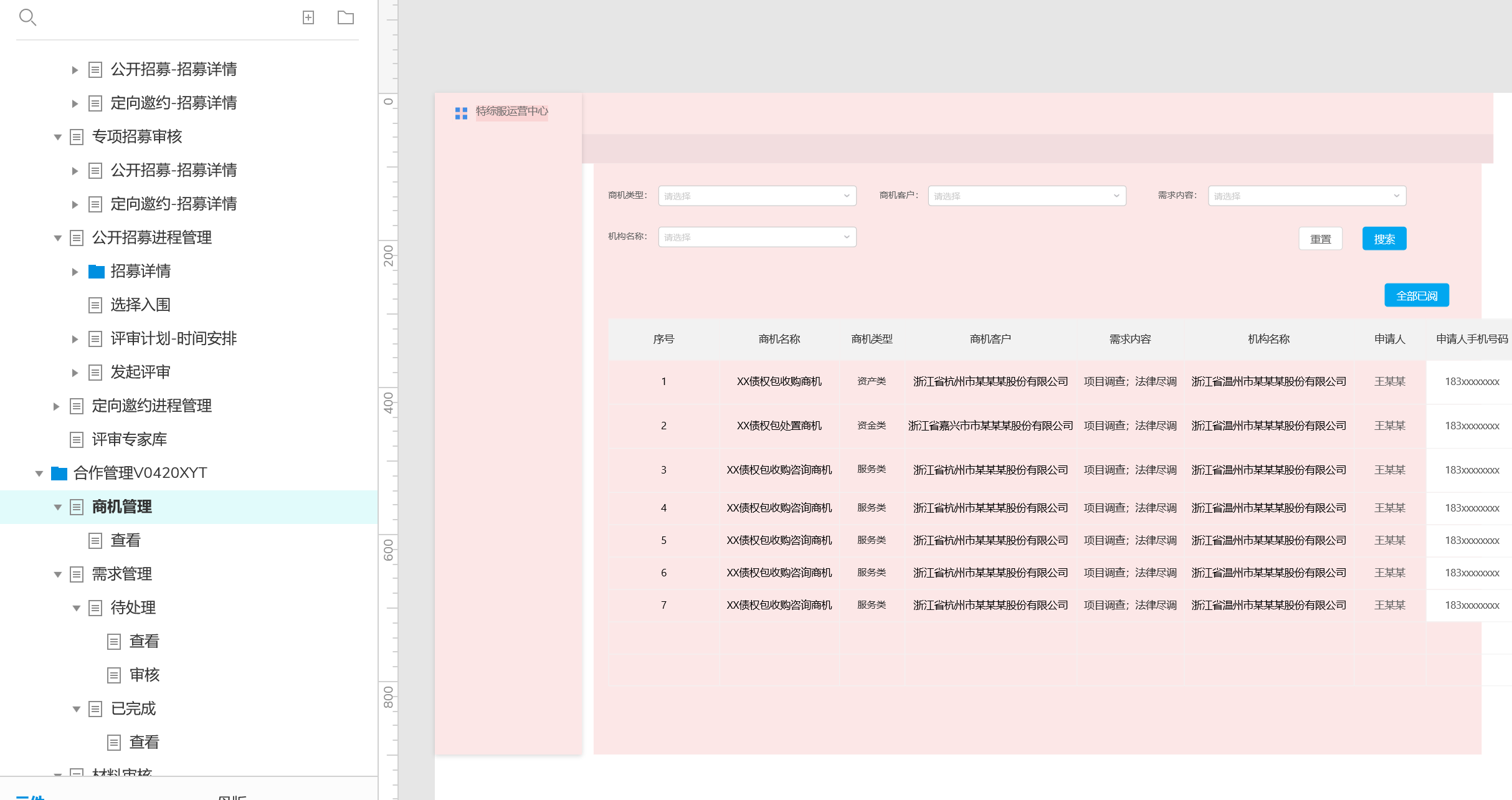Click the search magnifier icon in pages panel
Image resolution: width=1512 pixels, height=800 pixels.
coord(27,17)
